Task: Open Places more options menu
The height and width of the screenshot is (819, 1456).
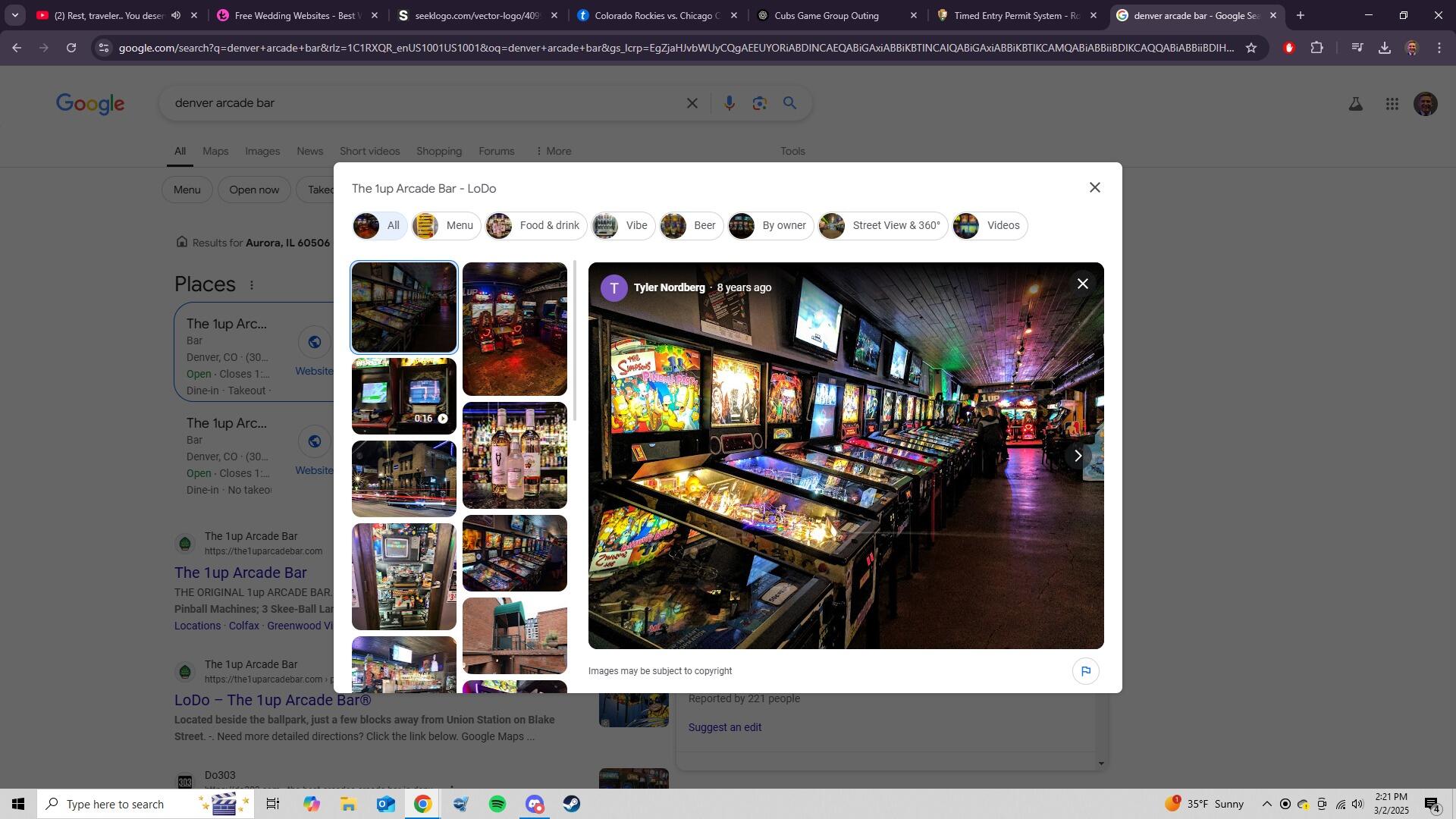Action: click(x=252, y=285)
